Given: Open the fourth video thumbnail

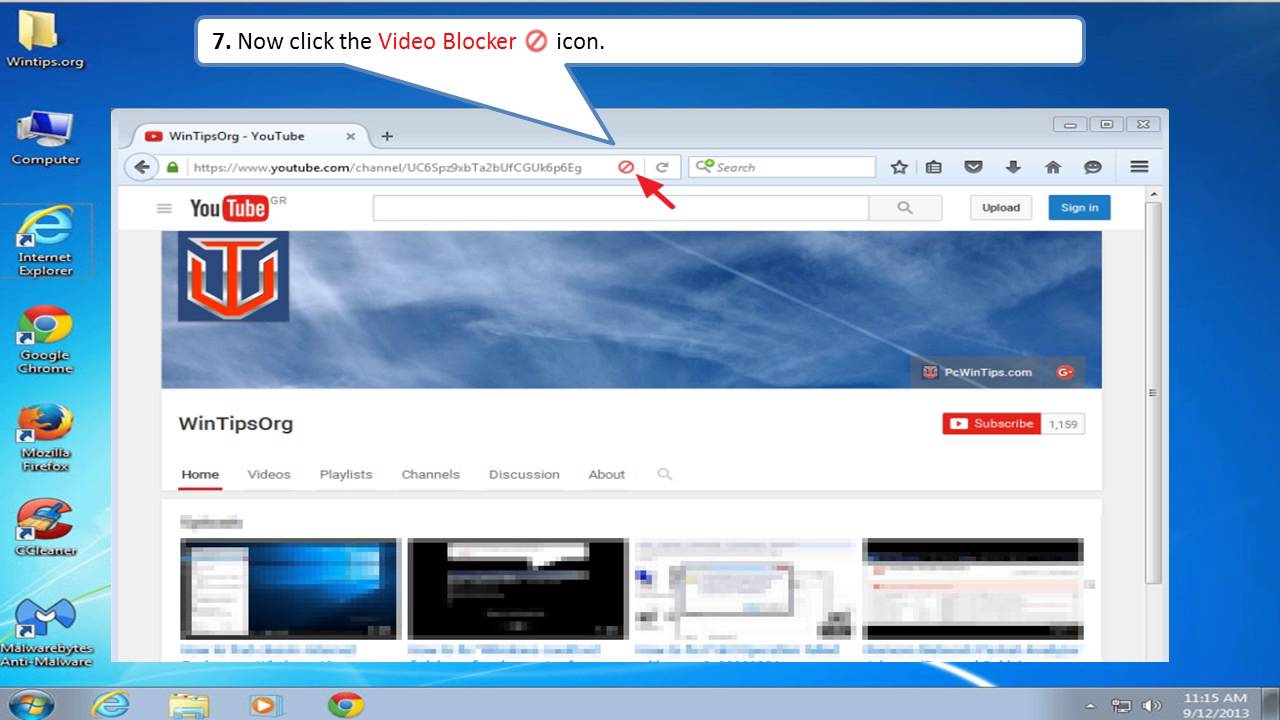Looking at the screenshot, I should pos(973,589).
